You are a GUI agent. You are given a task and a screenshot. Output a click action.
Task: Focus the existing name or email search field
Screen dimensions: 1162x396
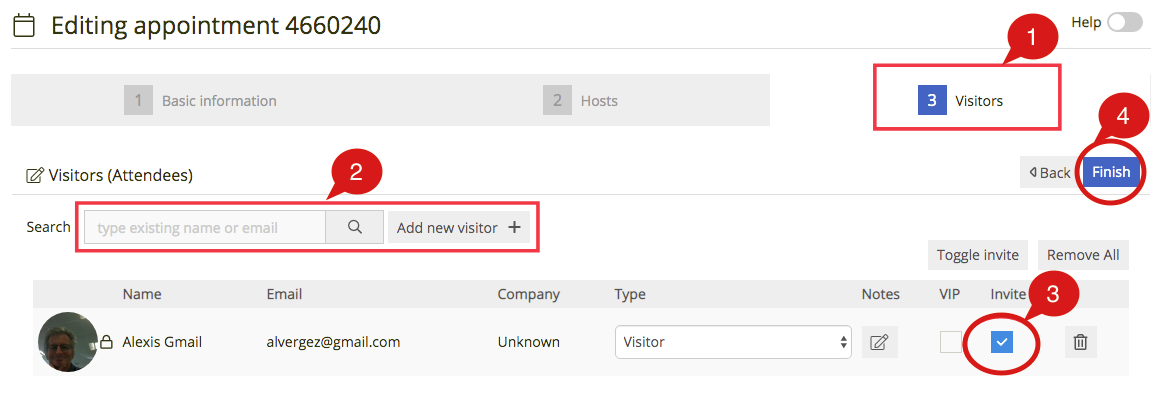point(205,227)
